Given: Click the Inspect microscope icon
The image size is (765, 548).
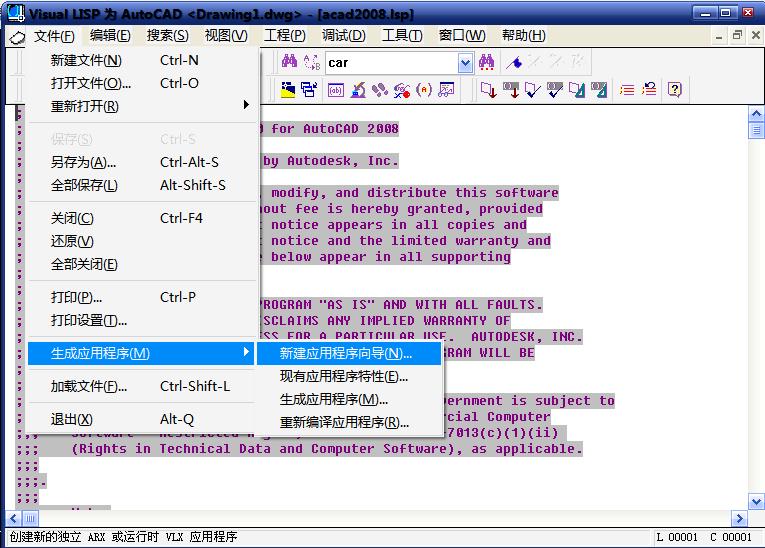Looking at the screenshot, I should tap(358, 89).
